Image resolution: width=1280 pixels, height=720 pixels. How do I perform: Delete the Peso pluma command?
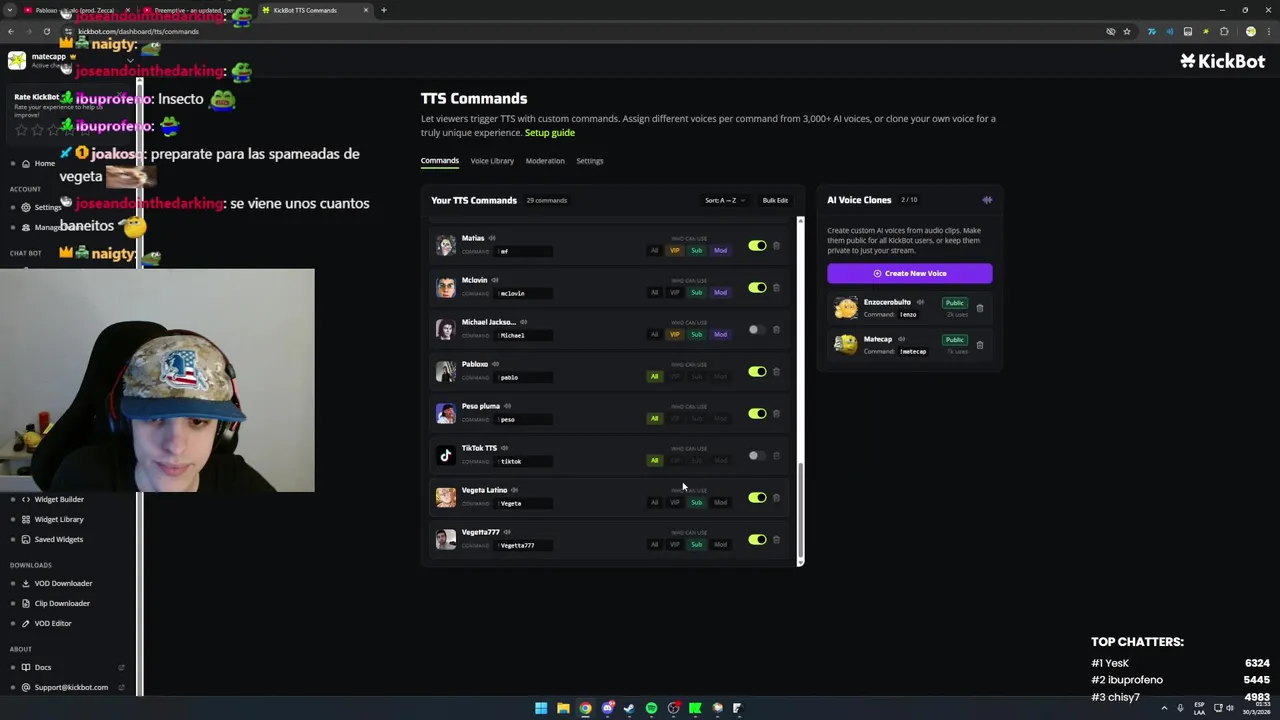click(776, 414)
